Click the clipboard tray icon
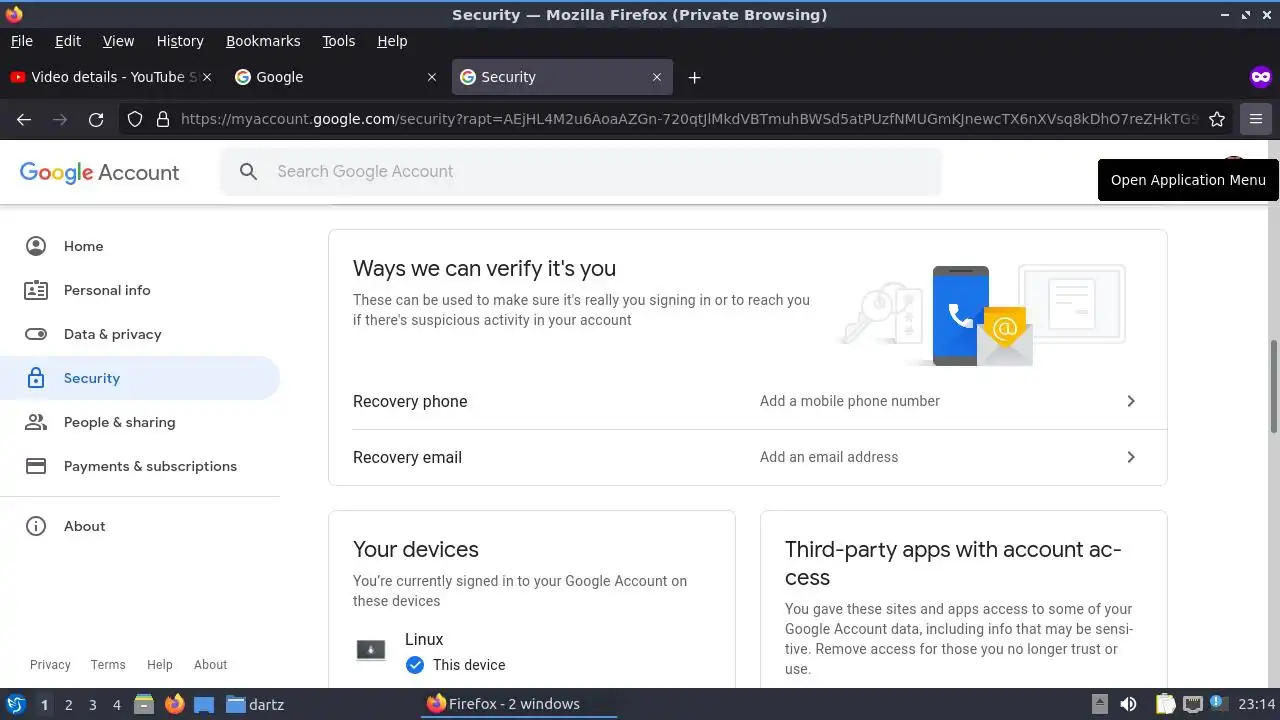This screenshot has width=1280, height=720. (1165, 704)
